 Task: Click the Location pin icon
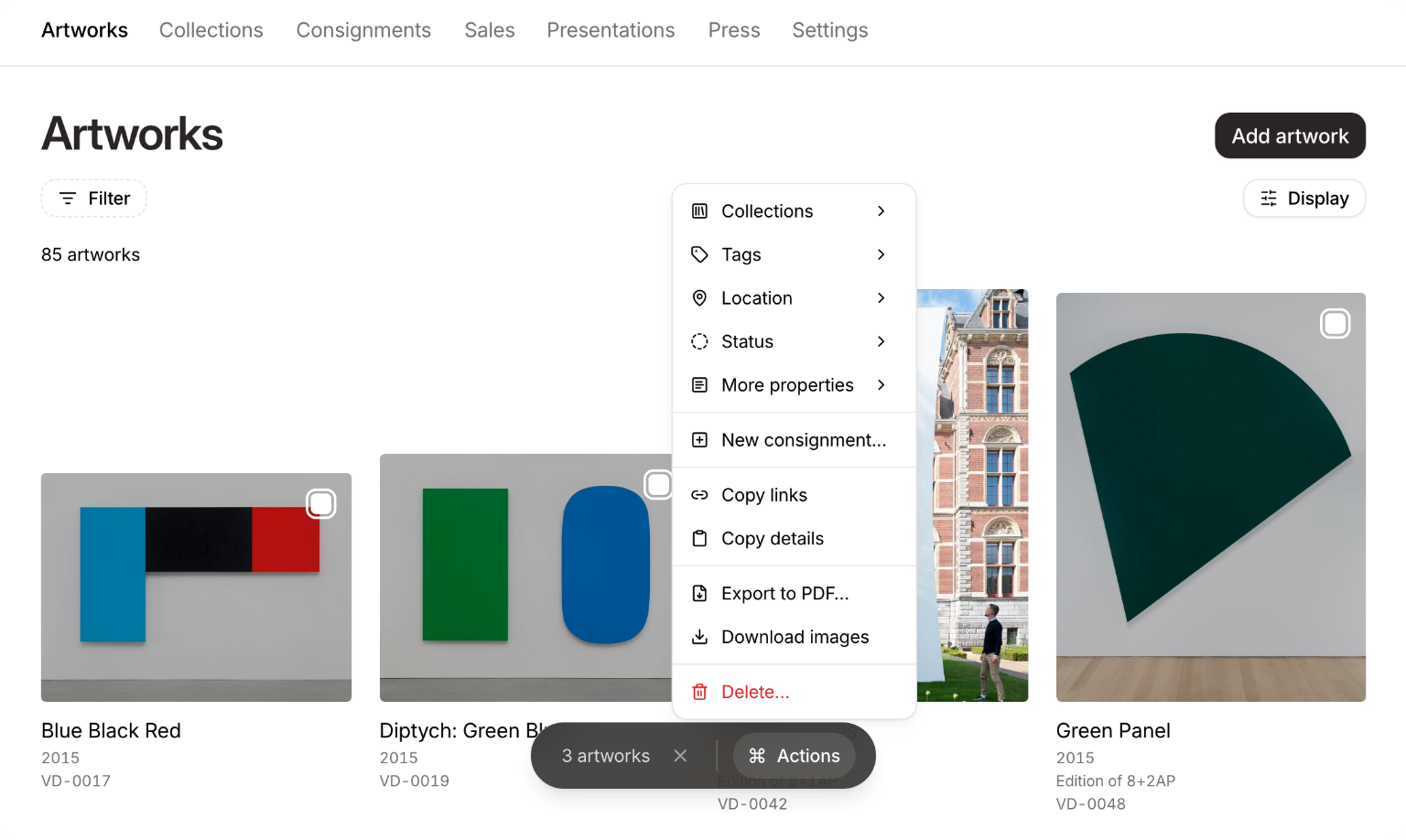point(699,298)
